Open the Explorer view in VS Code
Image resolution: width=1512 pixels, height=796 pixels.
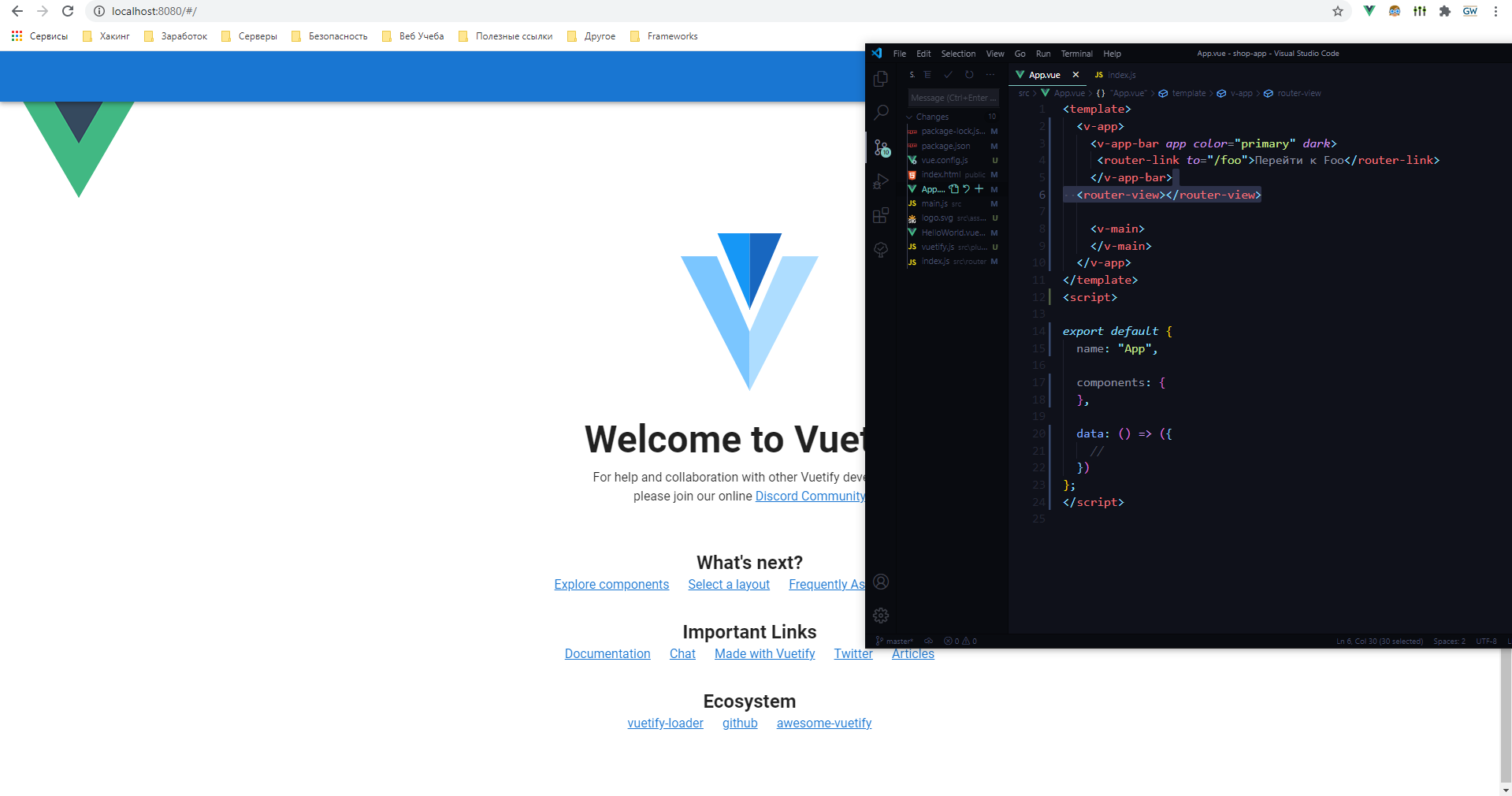point(881,79)
